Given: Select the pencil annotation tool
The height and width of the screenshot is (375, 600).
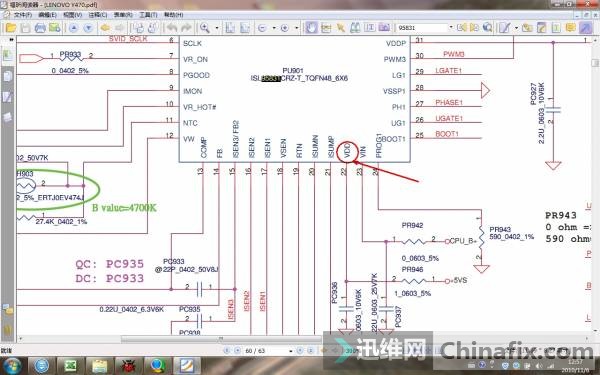Looking at the screenshot, I should pos(505,28).
